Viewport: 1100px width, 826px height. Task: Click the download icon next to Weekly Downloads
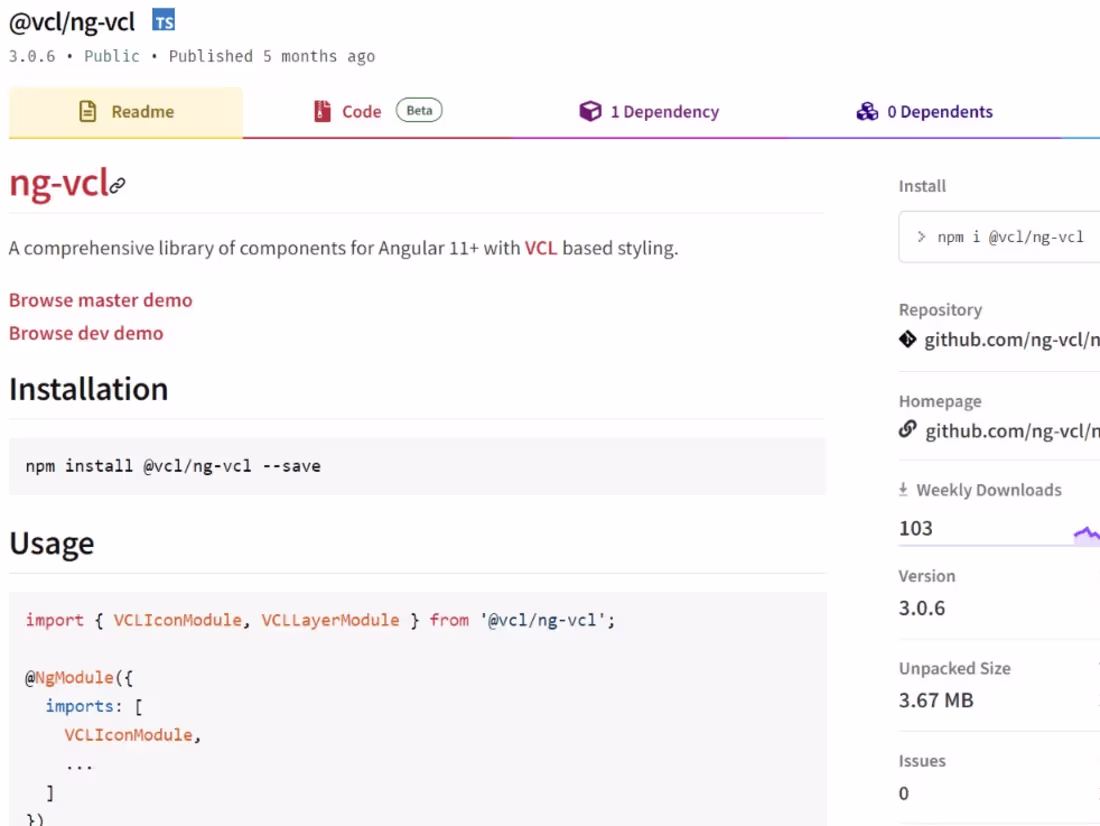coord(903,489)
